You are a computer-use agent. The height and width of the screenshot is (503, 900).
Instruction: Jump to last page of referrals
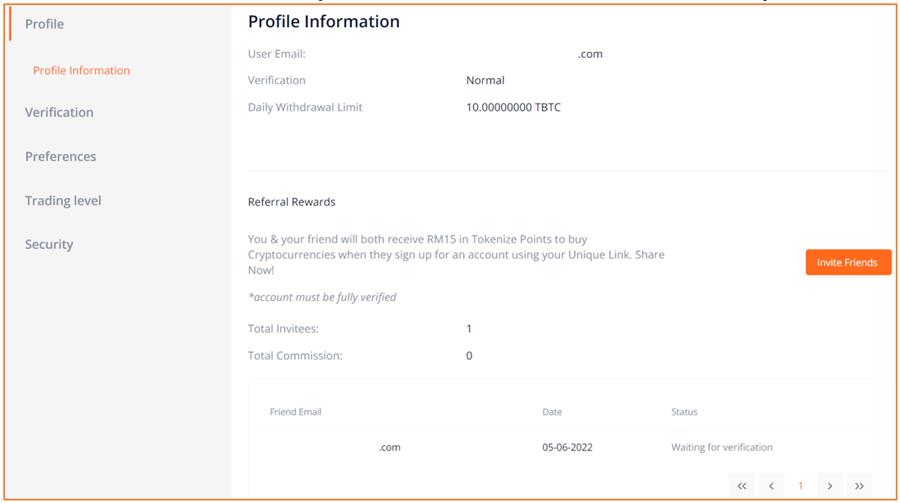[x=859, y=486]
